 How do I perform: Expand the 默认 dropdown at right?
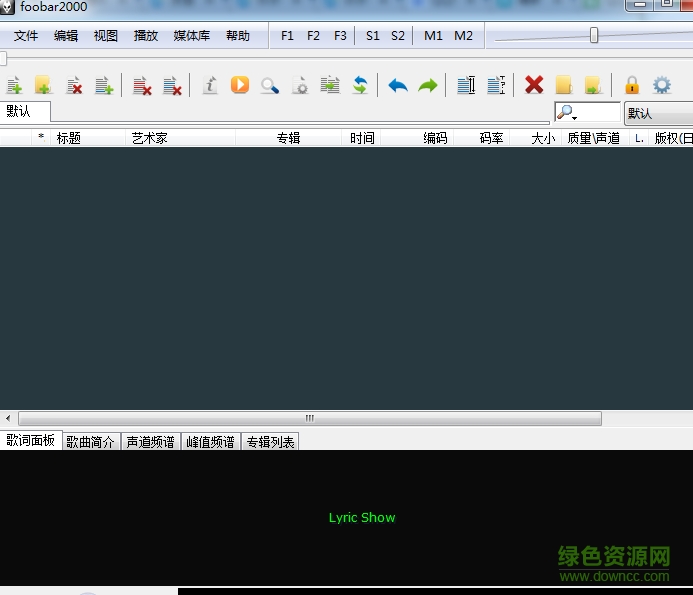658,114
